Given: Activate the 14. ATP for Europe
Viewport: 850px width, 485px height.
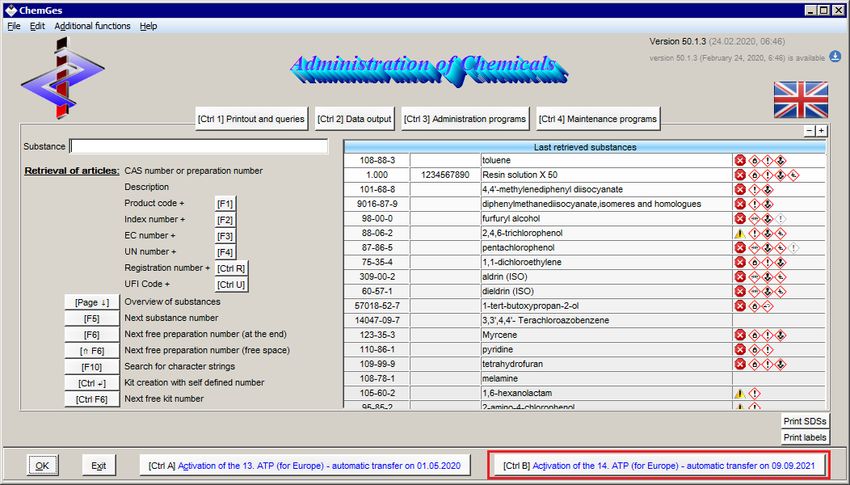Looking at the screenshot, I should (x=659, y=465).
